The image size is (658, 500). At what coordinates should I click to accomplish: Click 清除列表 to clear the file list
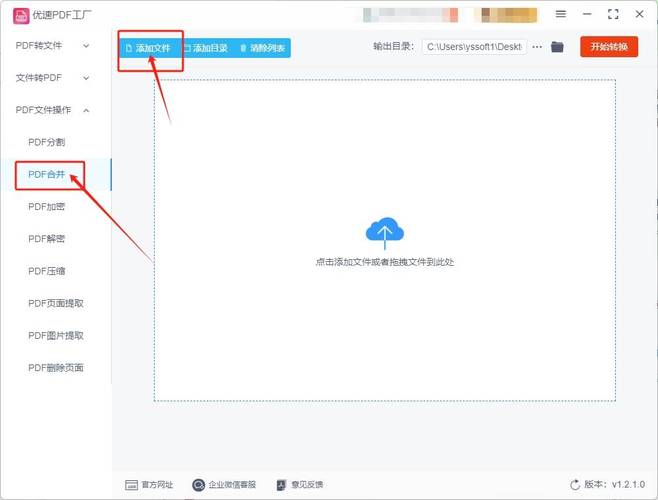click(x=262, y=48)
